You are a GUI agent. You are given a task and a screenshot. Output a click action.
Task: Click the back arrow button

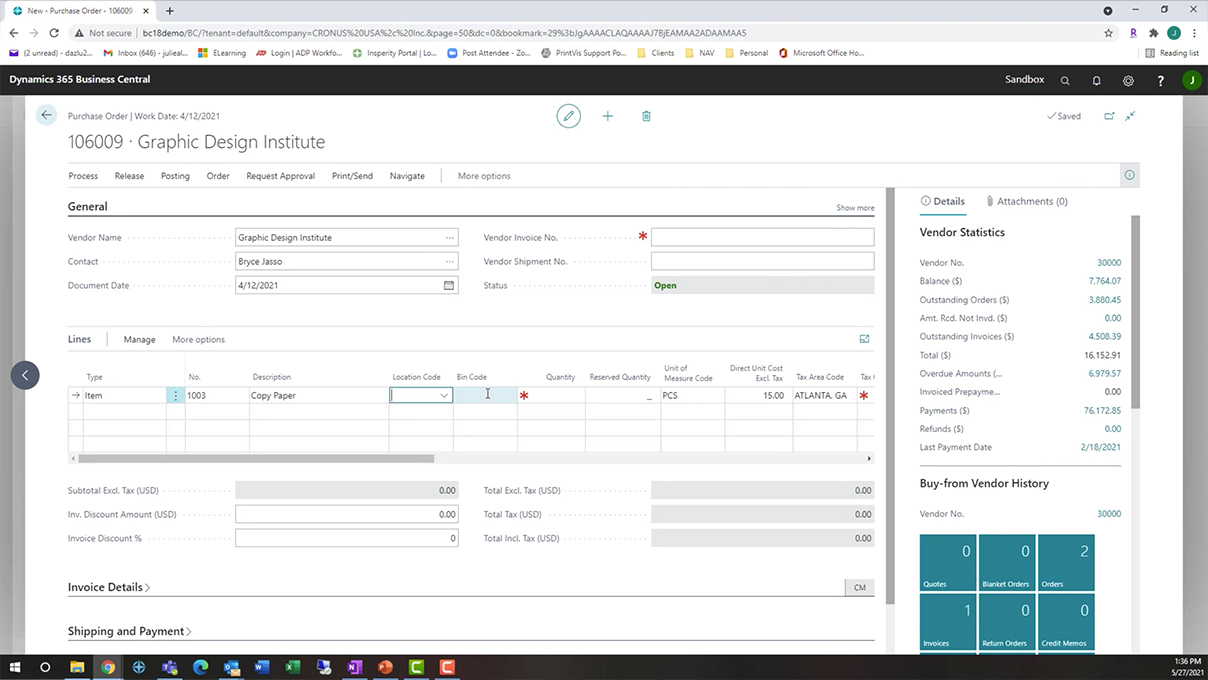pos(47,115)
